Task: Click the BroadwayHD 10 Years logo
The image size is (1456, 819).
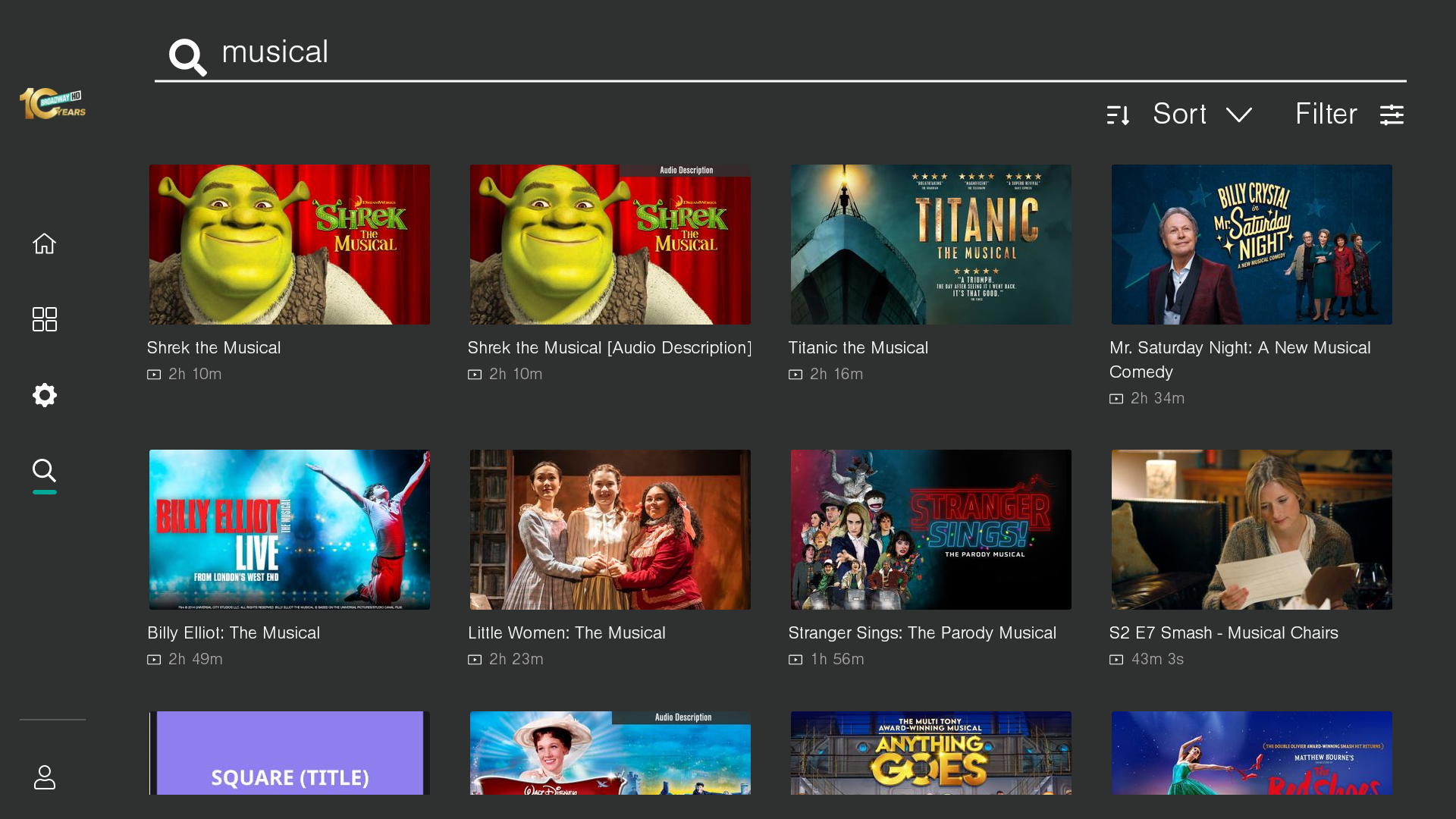Action: click(x=51, y=103)
